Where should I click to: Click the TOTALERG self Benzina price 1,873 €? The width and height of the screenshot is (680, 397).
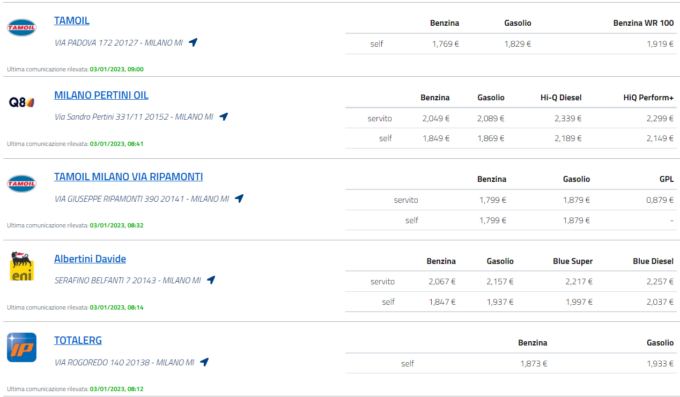coord(533,364)
